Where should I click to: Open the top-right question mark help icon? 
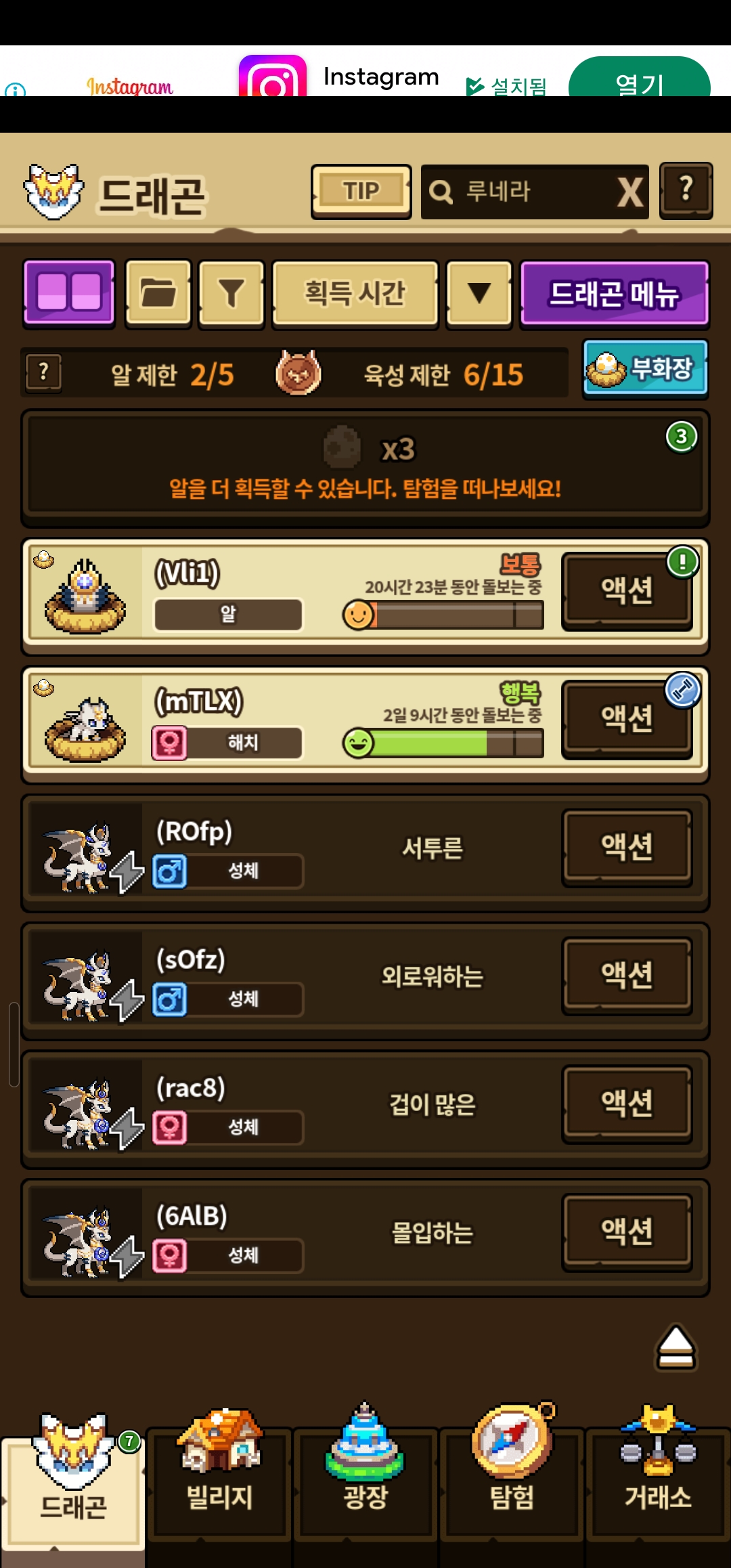point(686,190)
